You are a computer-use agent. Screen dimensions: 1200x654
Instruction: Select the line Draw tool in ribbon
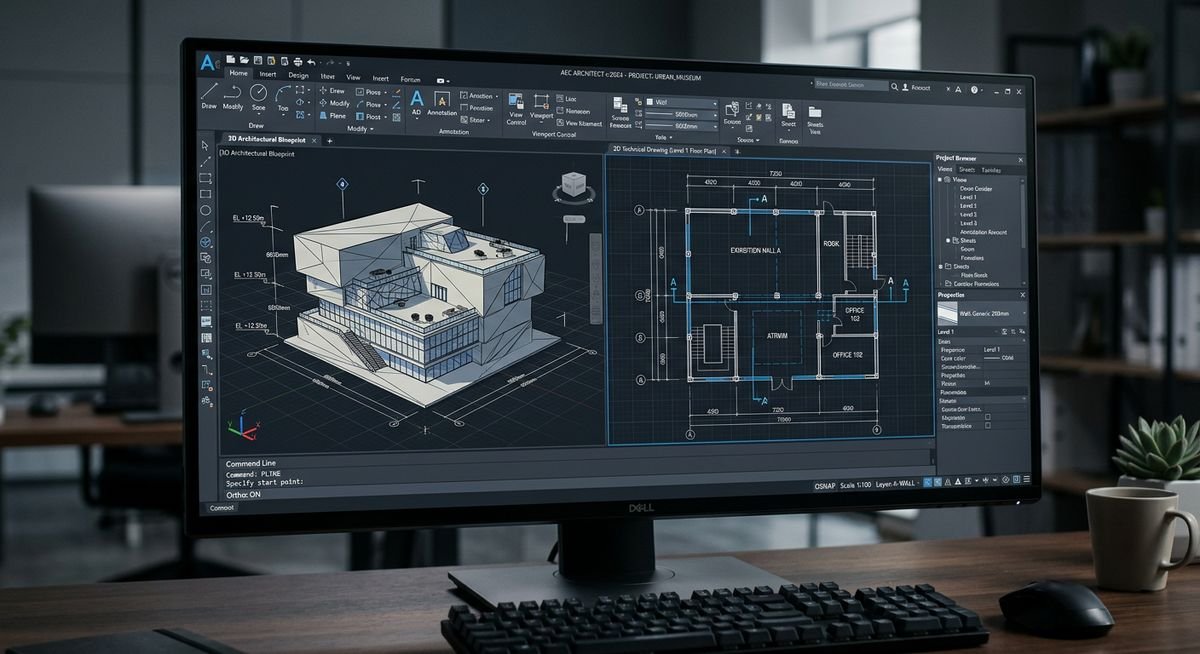[209, 91]
